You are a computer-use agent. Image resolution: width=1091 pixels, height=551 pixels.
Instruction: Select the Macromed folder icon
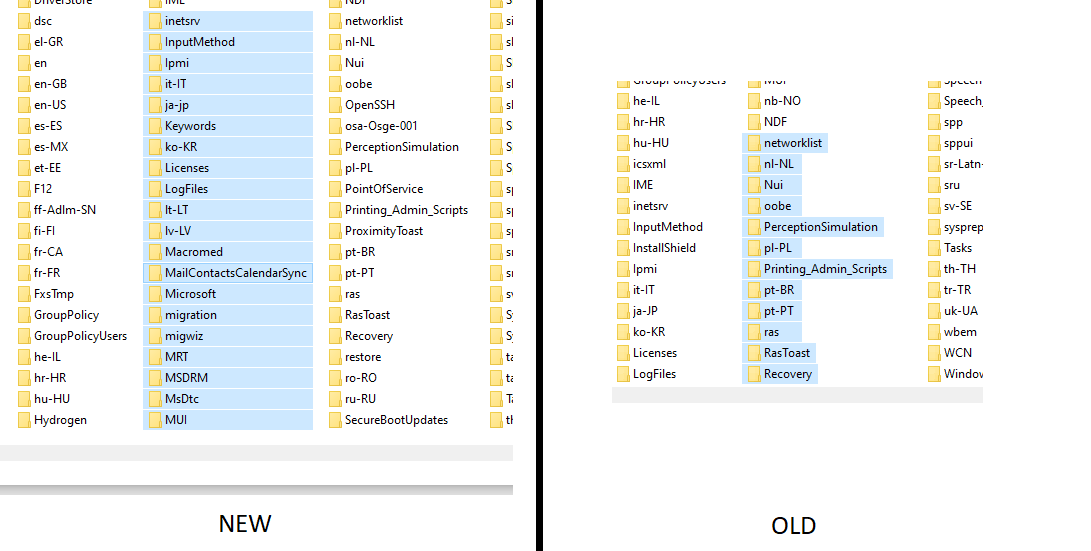tap(155, 252)
